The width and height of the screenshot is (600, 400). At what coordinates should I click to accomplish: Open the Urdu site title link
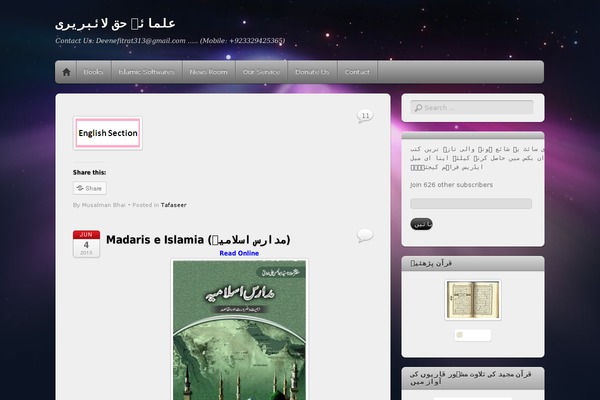(115, 24)
